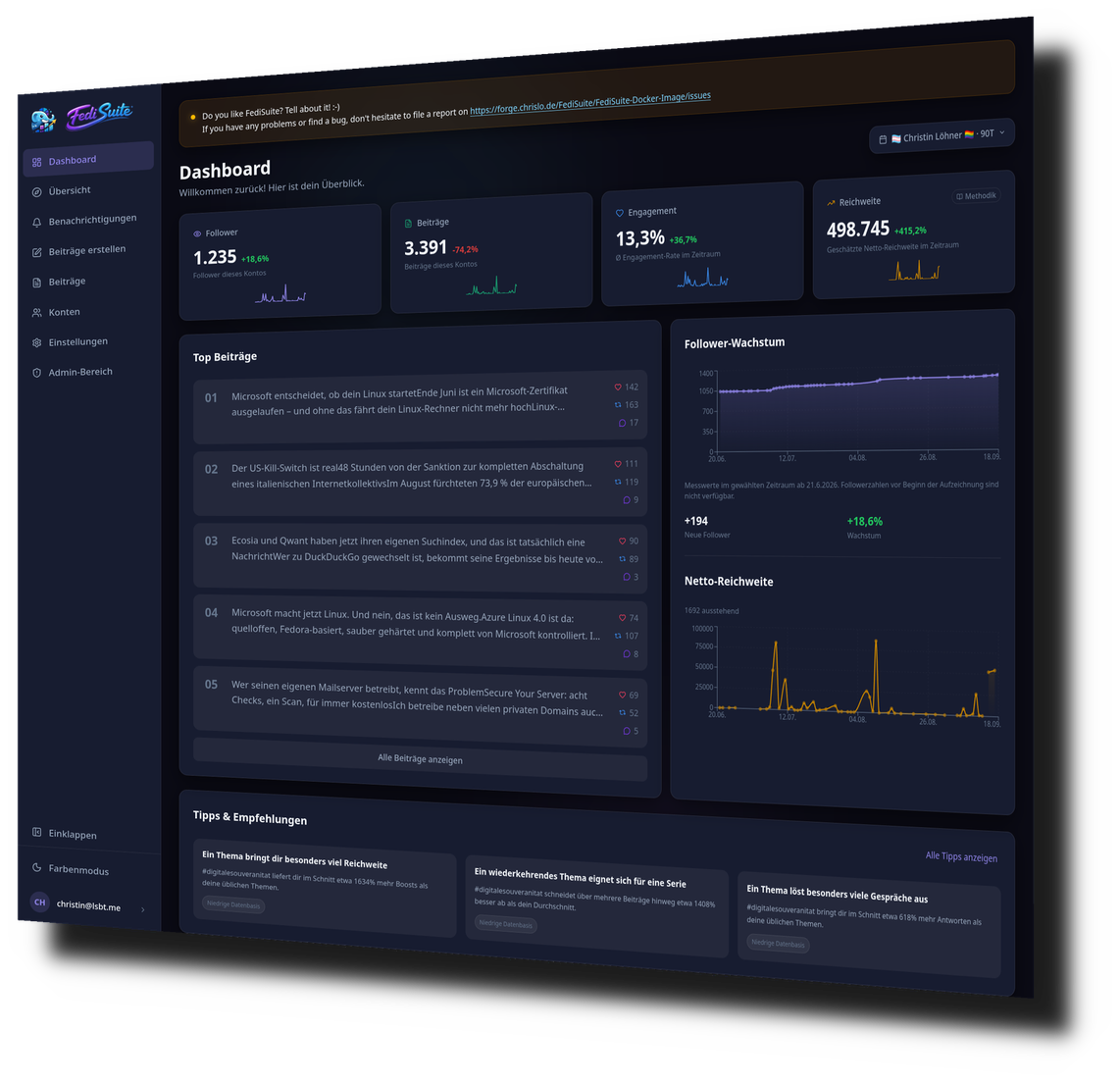Viewport: 1120px width, 1083px height.
Task: Click the Einklappen panel icon
Action: [x=36, y=832]
